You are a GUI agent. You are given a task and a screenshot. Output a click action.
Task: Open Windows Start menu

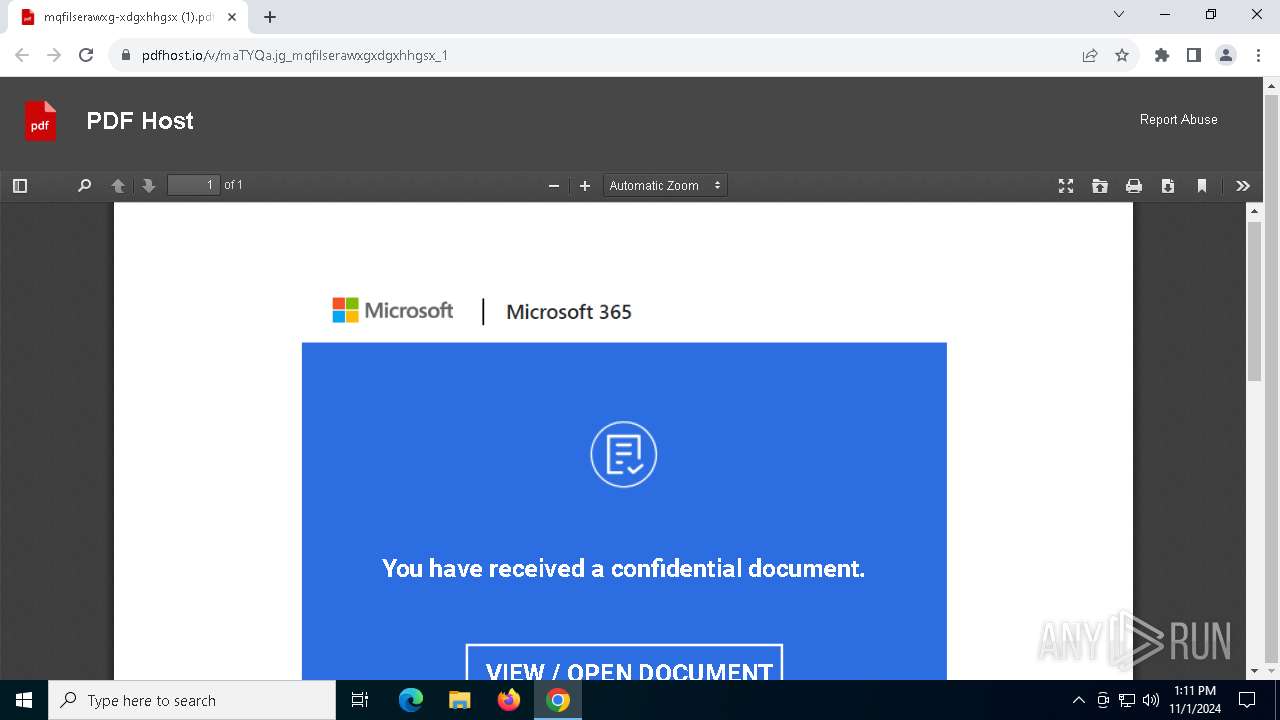pyautogui.click(x=24, y=700)
